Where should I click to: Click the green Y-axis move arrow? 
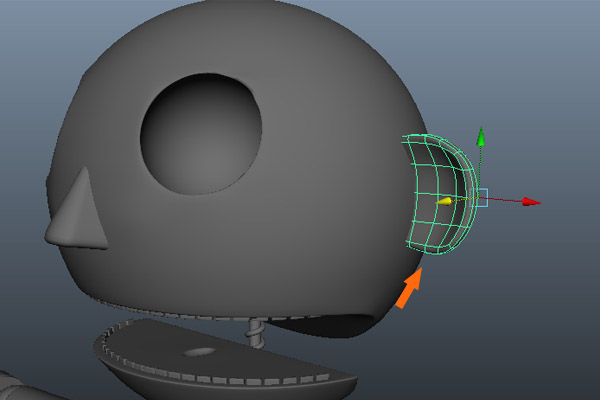point(481,136)
